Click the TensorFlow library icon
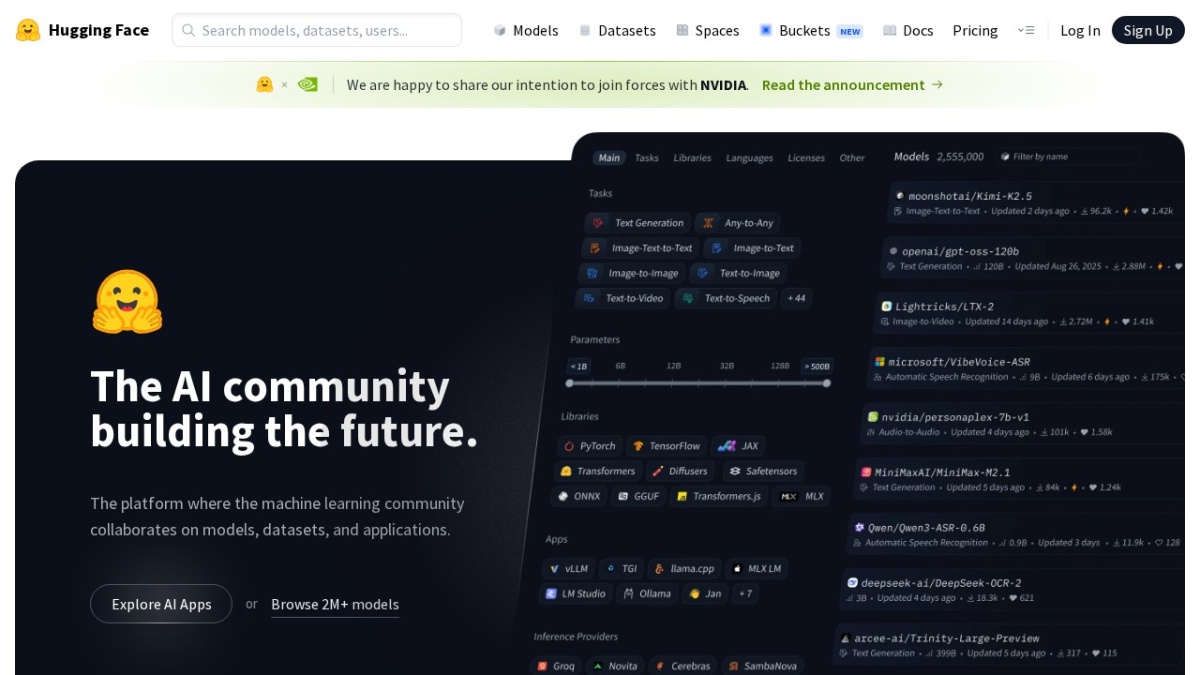The width and height of the screenshot is (1200, 675). tap(638, 446)
